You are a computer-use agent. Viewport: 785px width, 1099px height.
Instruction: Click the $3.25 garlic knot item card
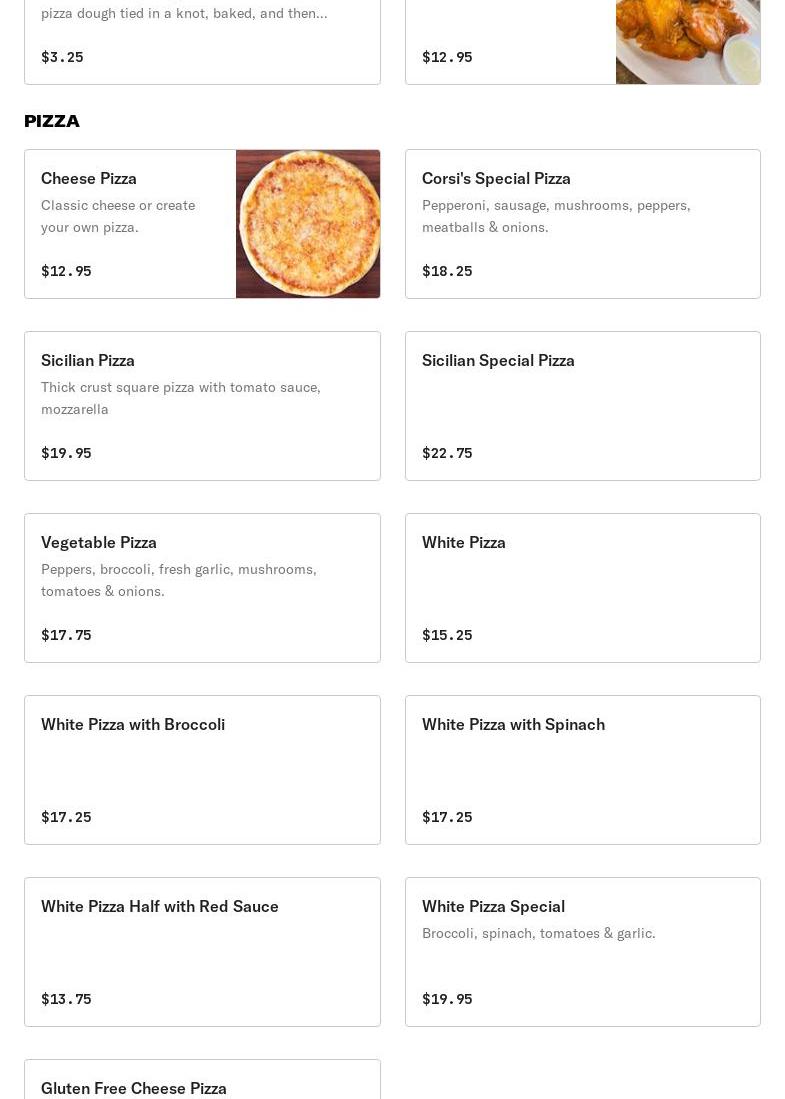202,42
